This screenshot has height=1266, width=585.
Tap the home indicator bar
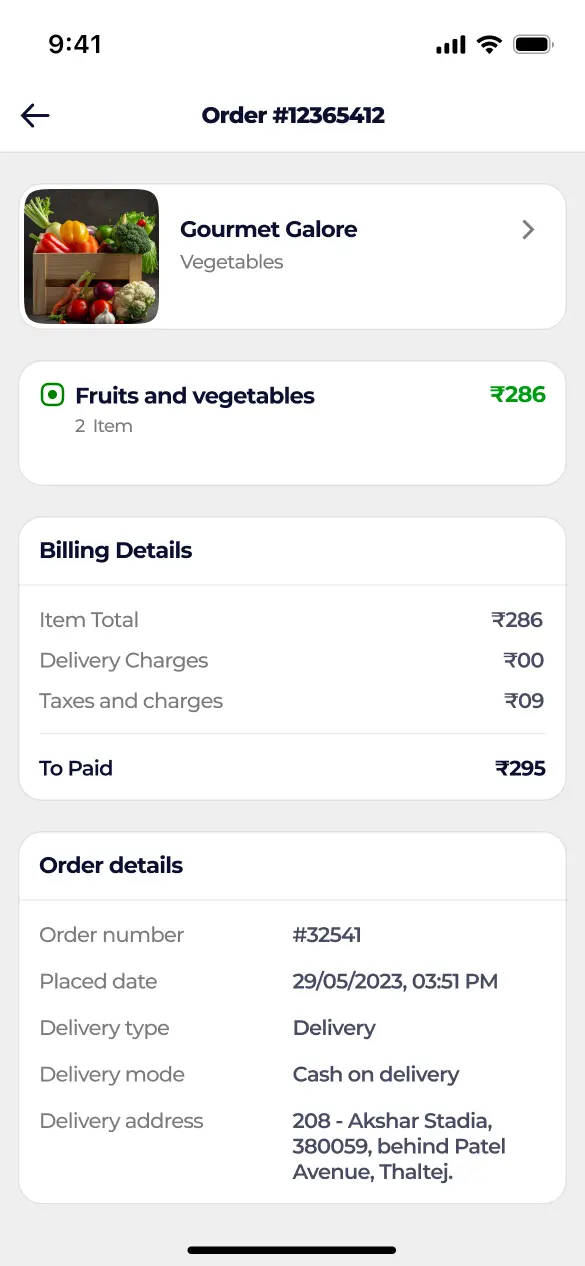click(x=292, y=1250)
